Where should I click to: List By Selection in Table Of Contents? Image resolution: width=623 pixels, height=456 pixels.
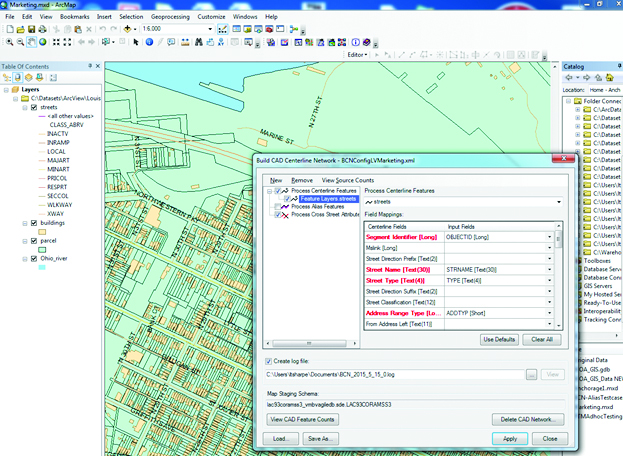tap(39, 77)
